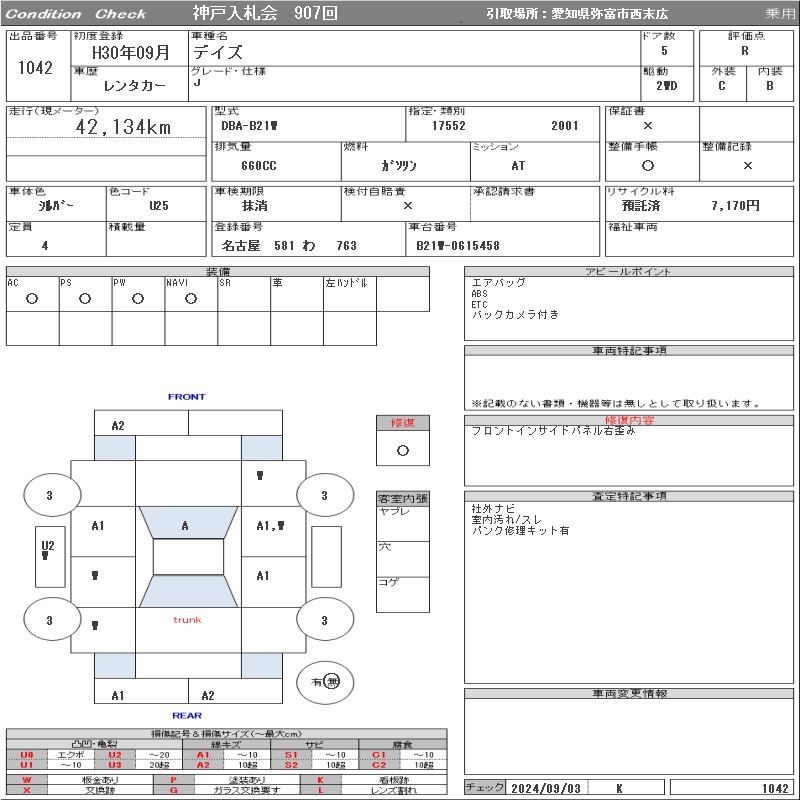This screenshot has height=800, width=800.
Task: Click the check date 2024/09/03
Action: (546, 788)
